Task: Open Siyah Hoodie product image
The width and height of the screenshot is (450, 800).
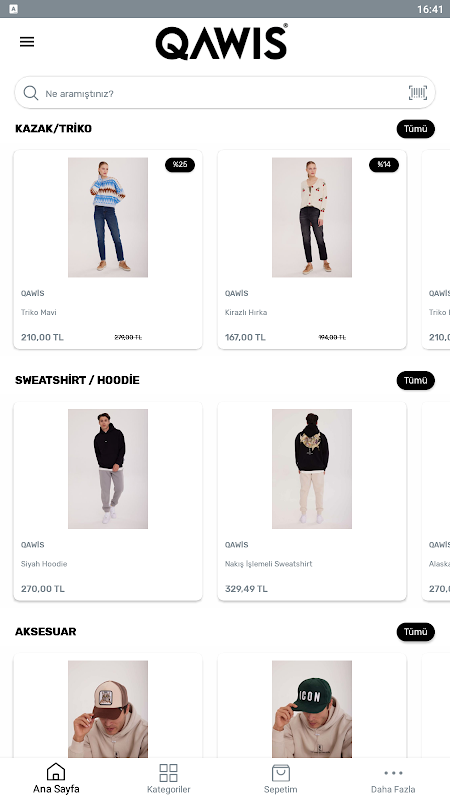Action: pos(108,469)
